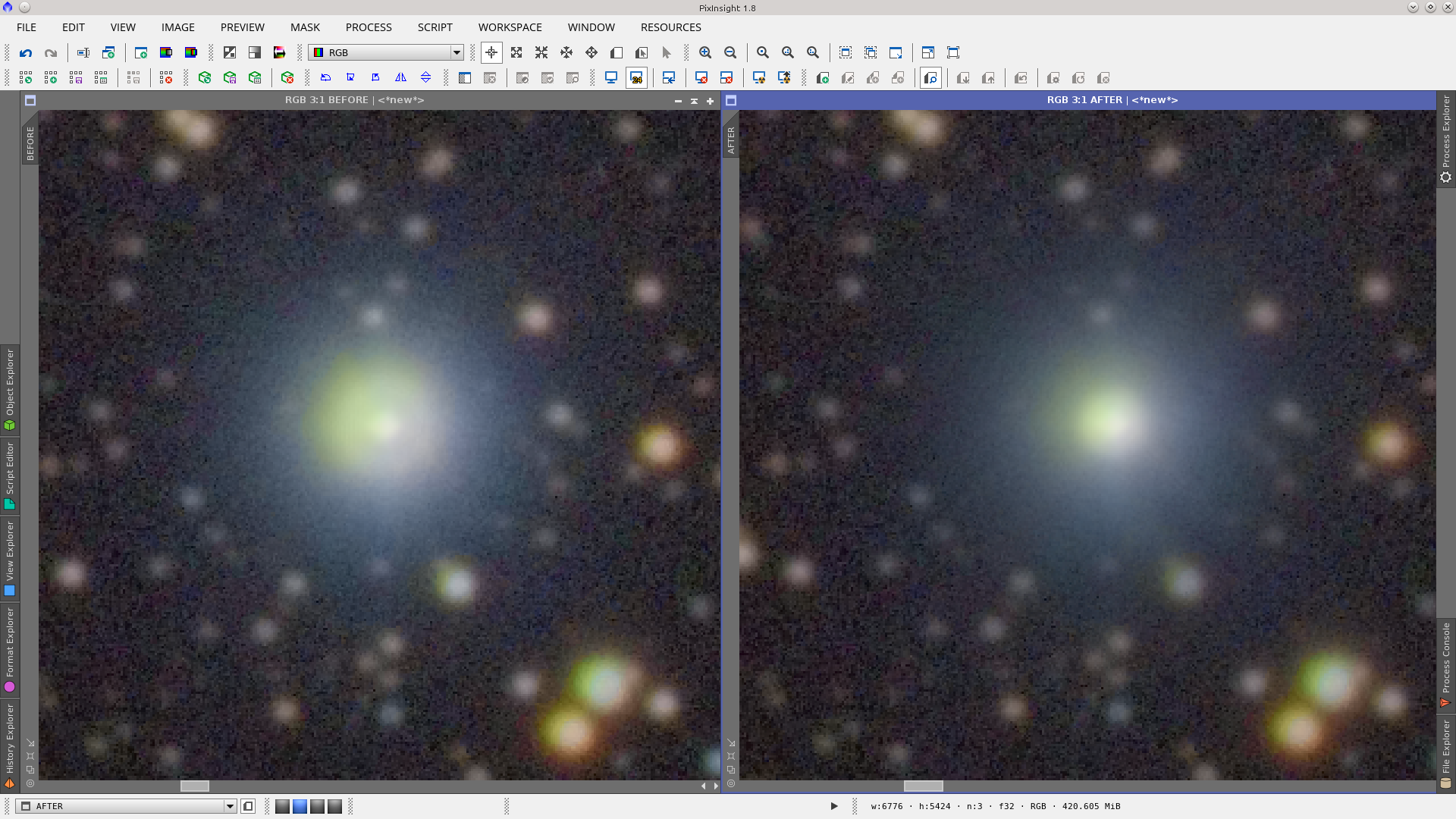Expand the AFTER view selector dropdown

click(x=230, y=806)
